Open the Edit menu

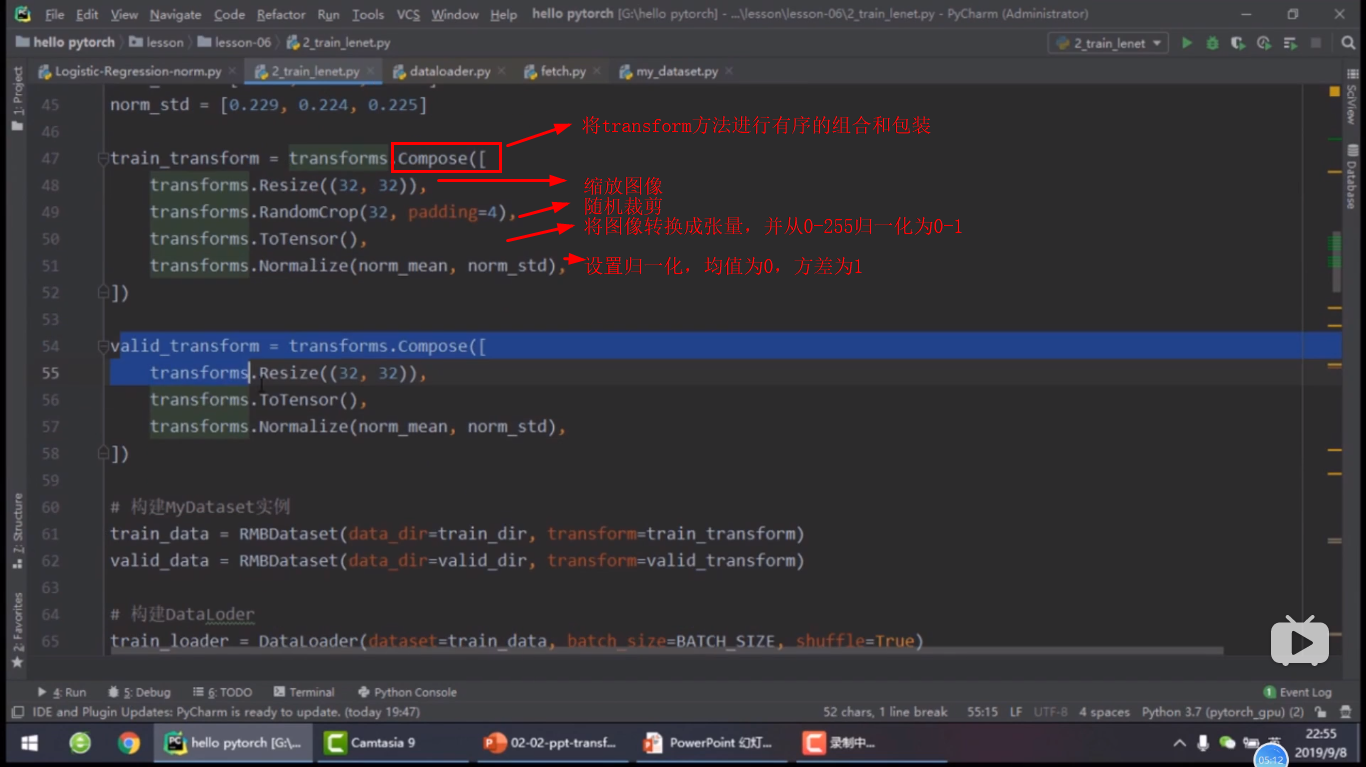pos(87,15)
